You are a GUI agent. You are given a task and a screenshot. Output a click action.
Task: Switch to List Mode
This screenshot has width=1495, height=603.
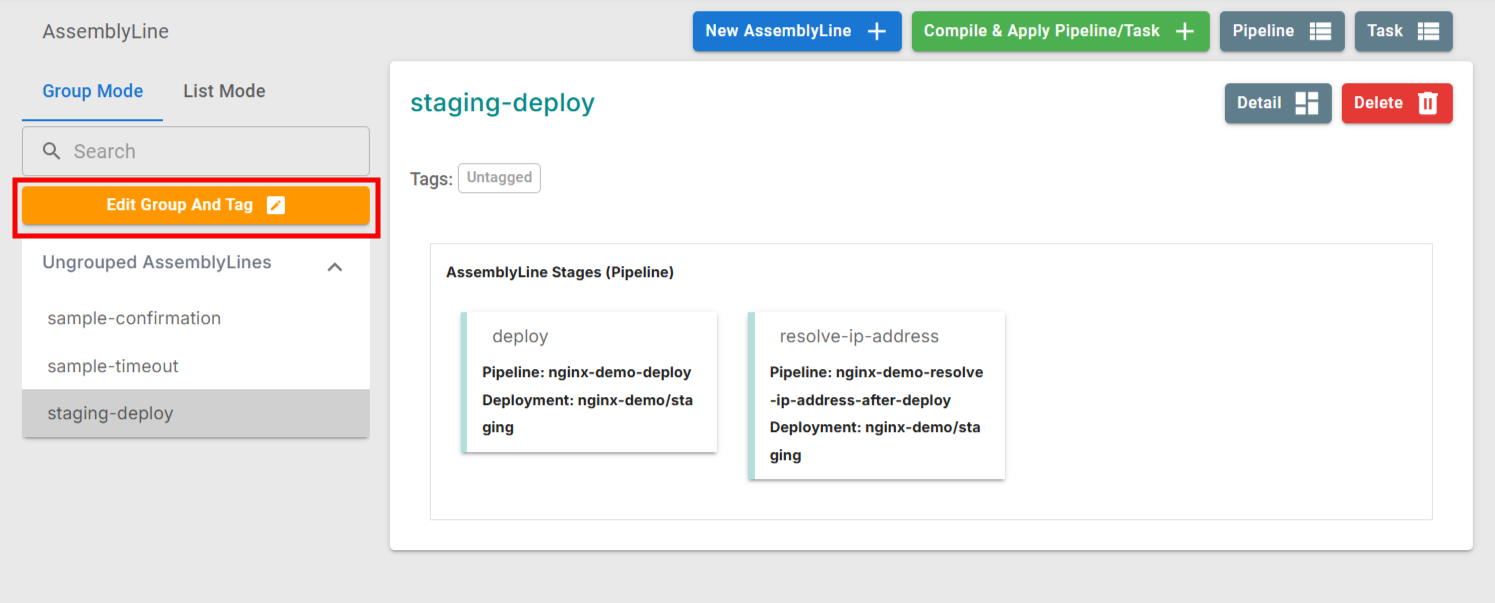224,90
